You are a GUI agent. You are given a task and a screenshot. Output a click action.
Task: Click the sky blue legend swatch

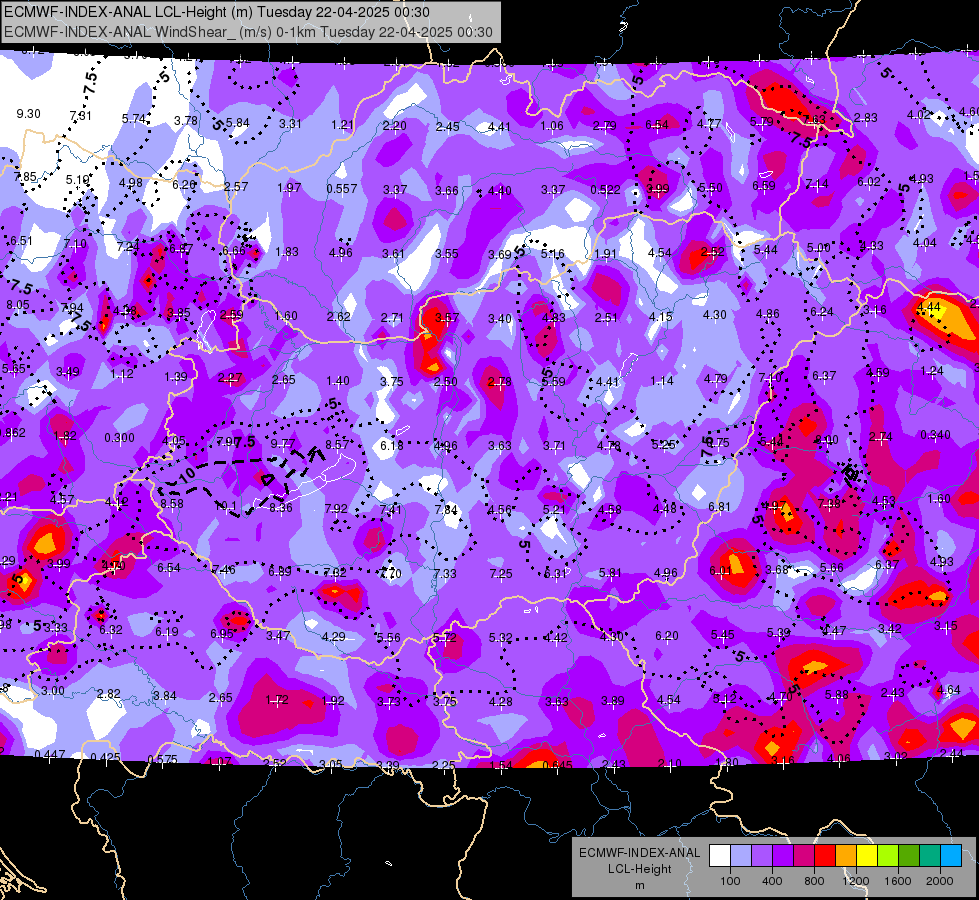tap(951, 855)
